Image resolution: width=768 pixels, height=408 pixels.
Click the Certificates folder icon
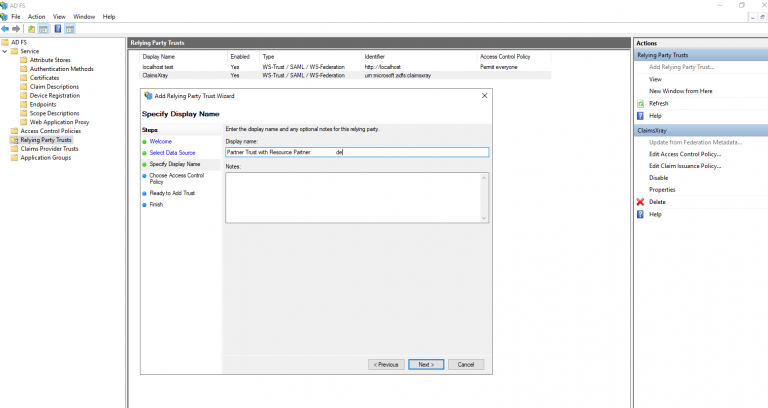24,77
